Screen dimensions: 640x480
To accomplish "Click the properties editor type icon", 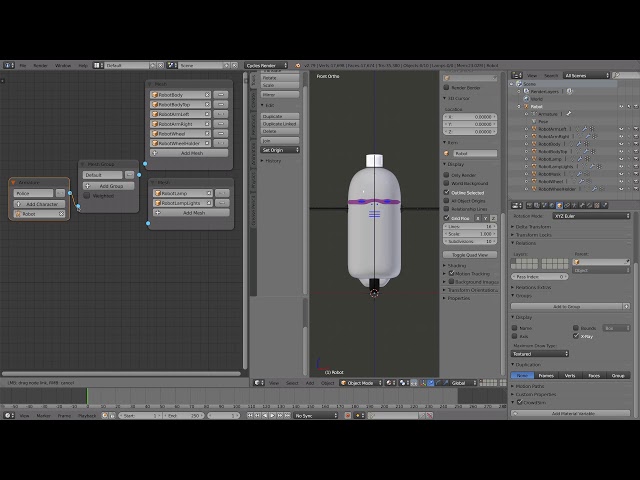I will click(x=517, y=205).
